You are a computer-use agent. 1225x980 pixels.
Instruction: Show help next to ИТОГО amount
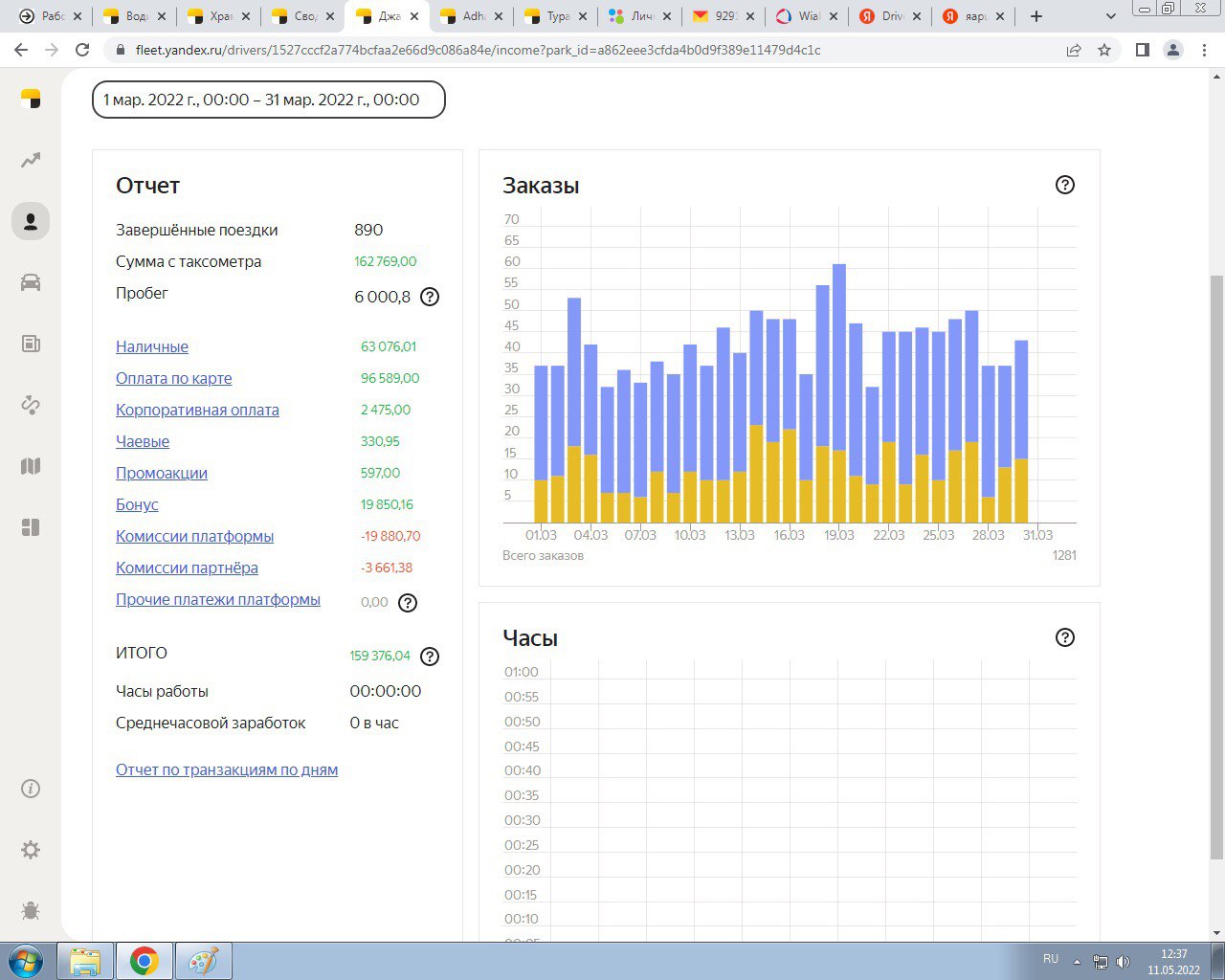(430, 657)
